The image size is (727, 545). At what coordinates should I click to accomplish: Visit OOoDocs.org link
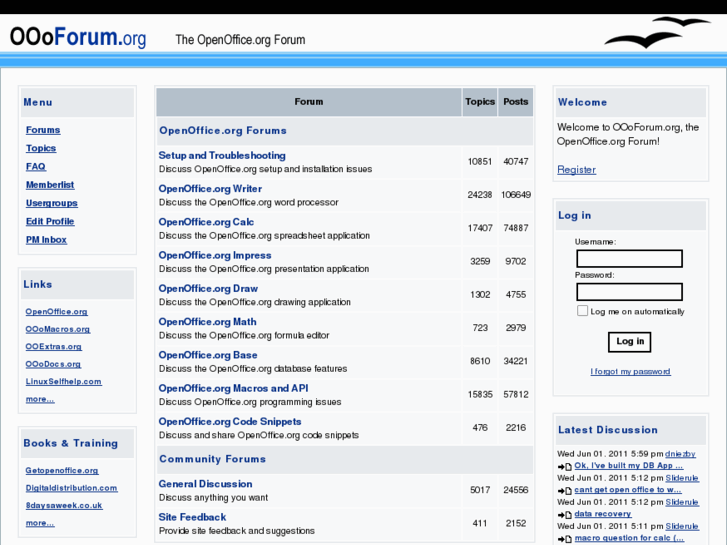click(x=53, y=364)
